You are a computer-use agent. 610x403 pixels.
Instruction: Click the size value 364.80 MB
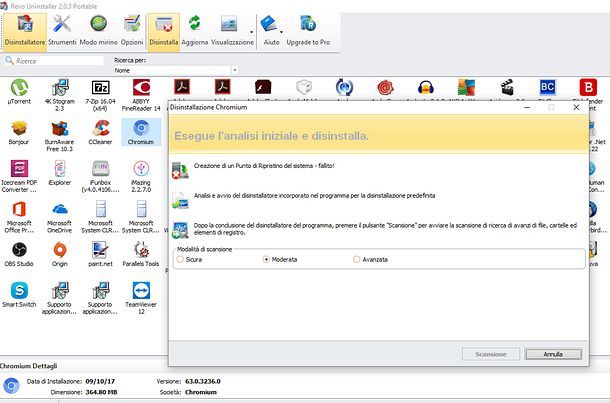(x=101, y=392)
